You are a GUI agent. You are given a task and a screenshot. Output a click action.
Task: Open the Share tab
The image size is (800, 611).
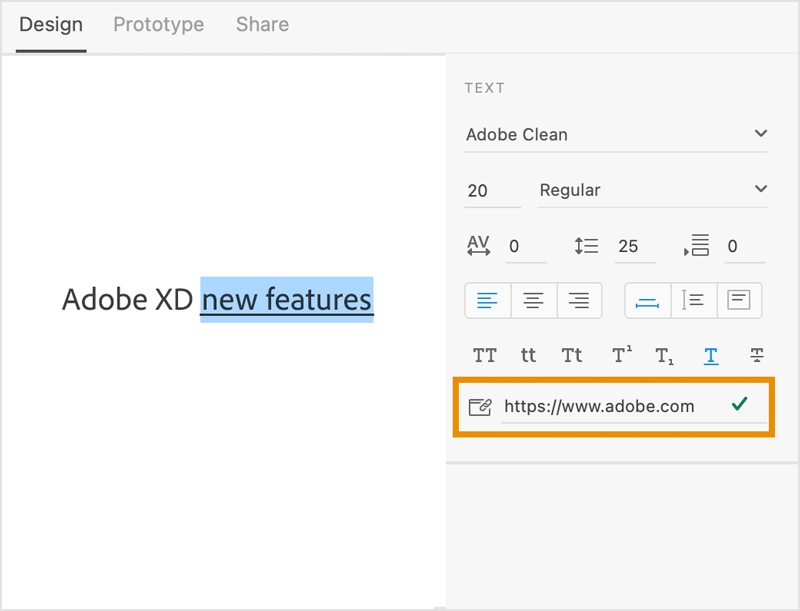pos(261,25)
